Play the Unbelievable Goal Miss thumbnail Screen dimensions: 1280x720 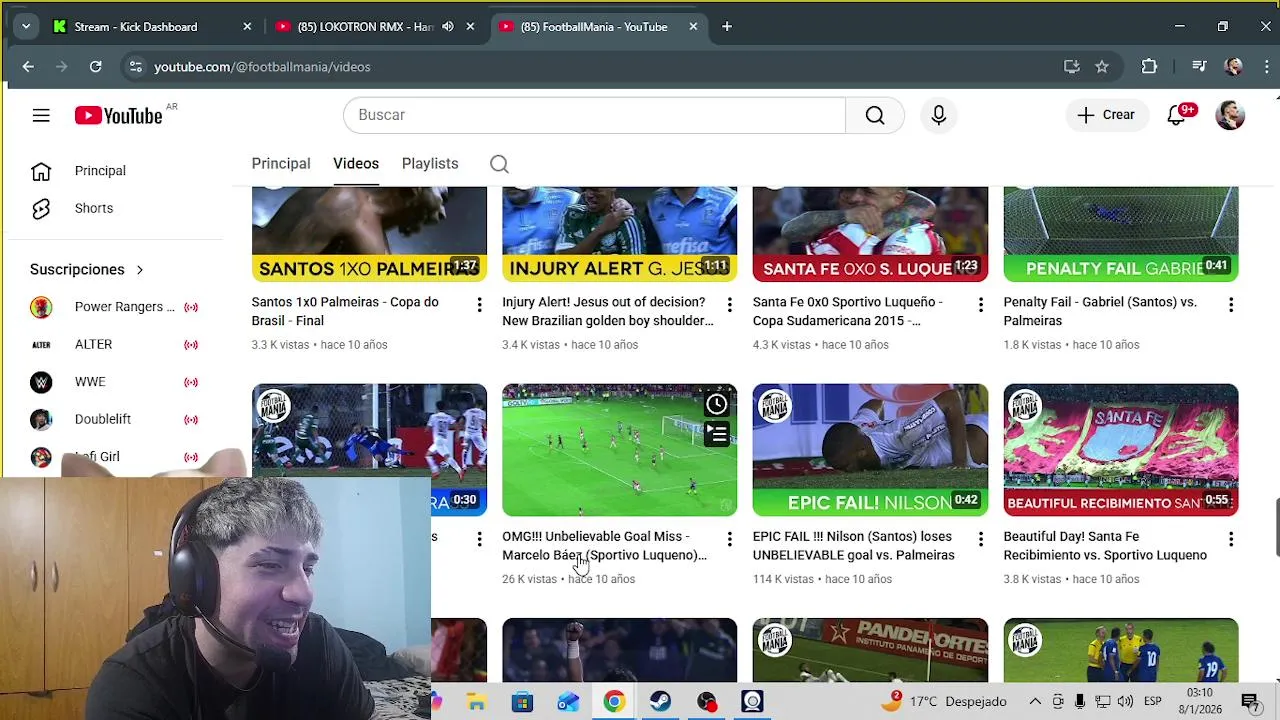pyautogui.click(x=620, y=450)
